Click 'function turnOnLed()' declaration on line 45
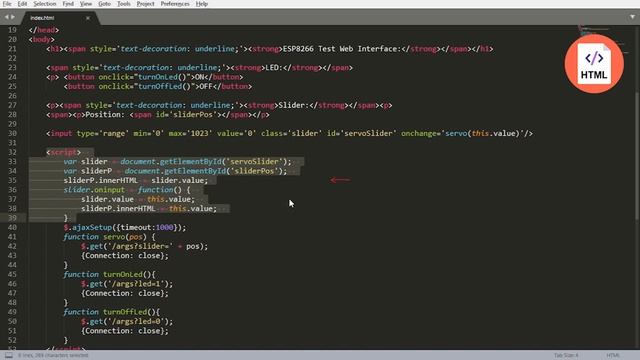 tap(107, 274)
